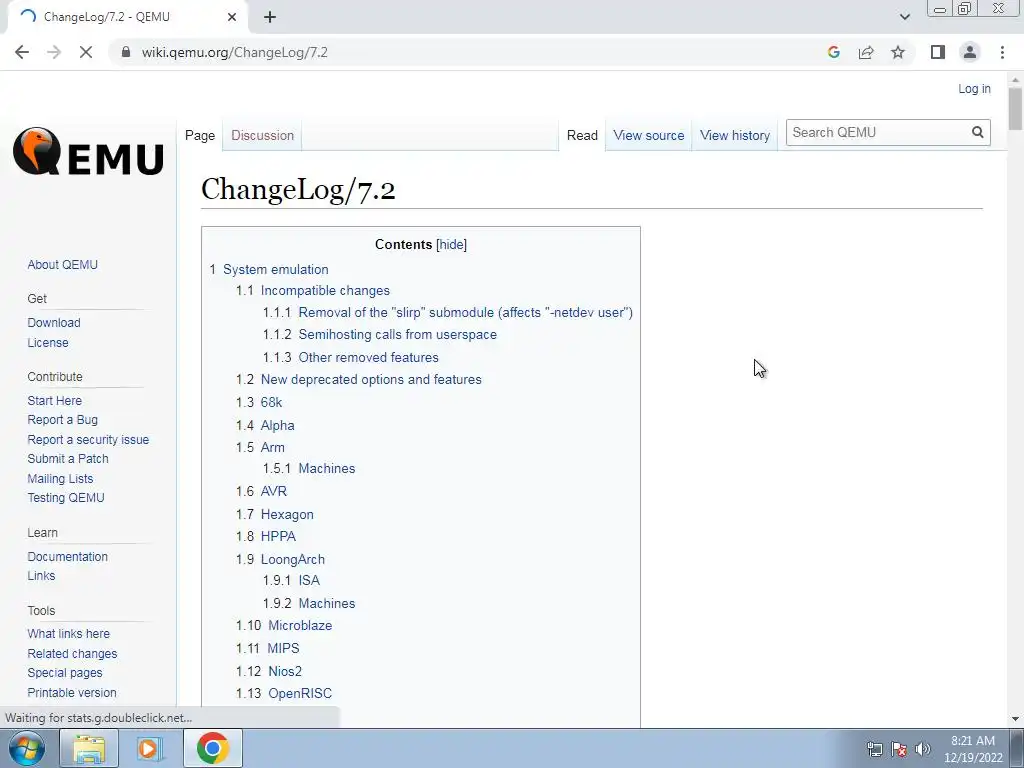Open Mailing Lists link
This screenshot has height=768, width=1024.
(60, 479)
